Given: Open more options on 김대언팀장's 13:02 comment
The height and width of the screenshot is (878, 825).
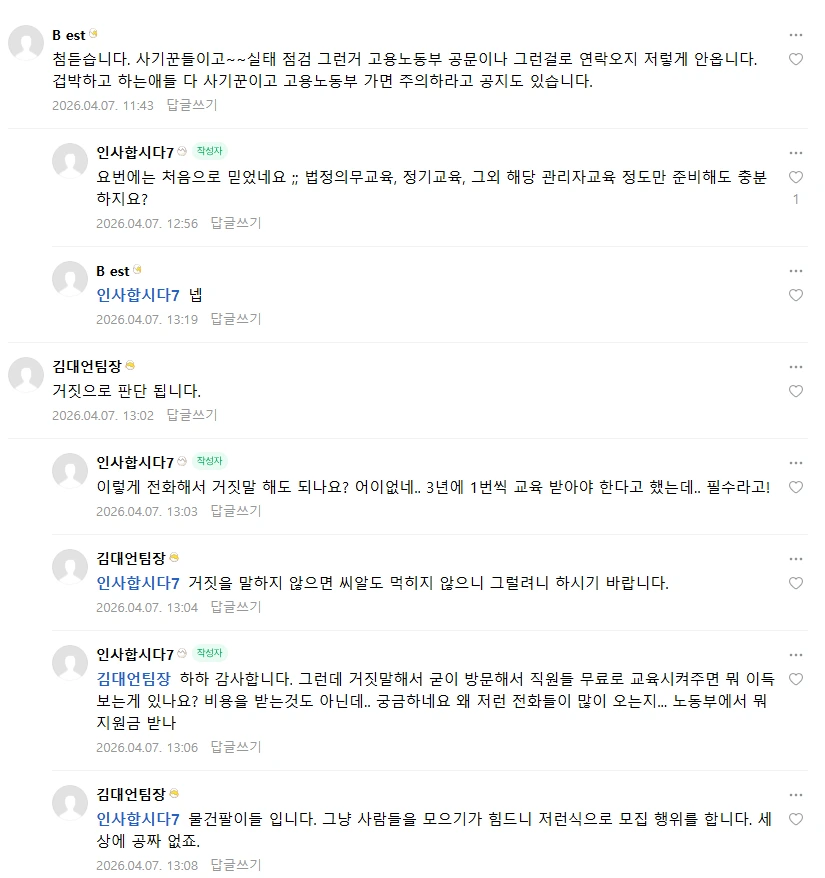Looking at the screenshot, I should pyautogui.click(x=795, y=367).
